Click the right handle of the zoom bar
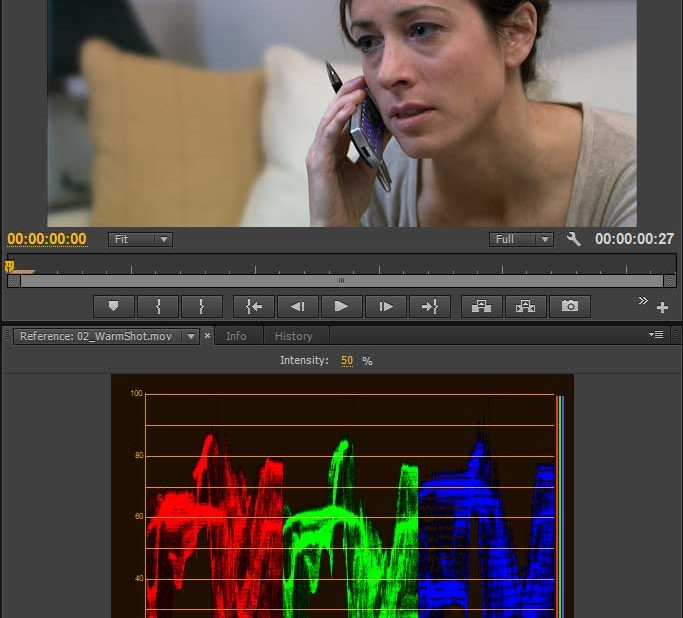683x618 pixels. 669,281
